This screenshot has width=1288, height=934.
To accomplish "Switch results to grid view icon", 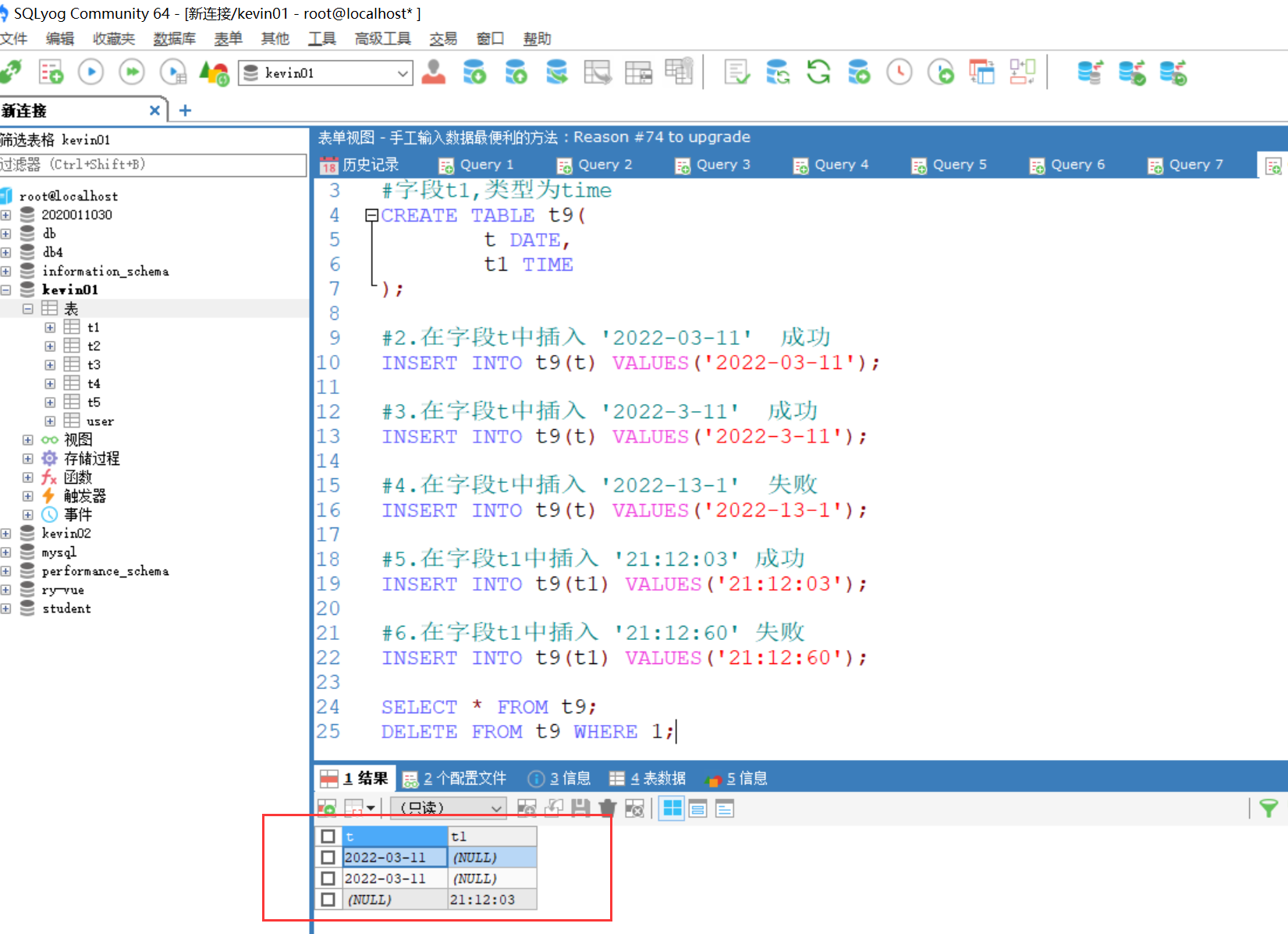I will coord(672,808).
